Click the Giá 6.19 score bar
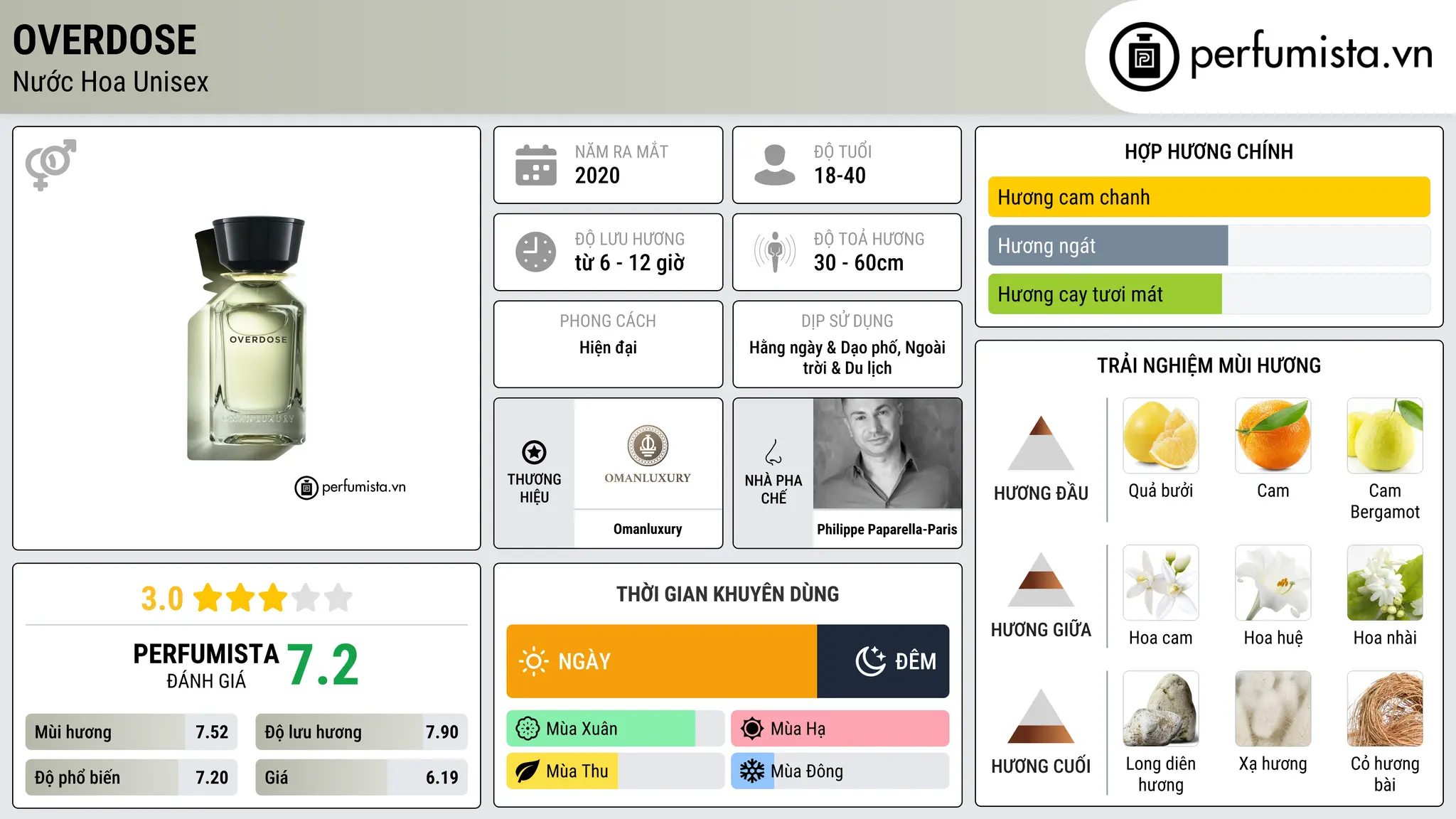 pos(361,777)
